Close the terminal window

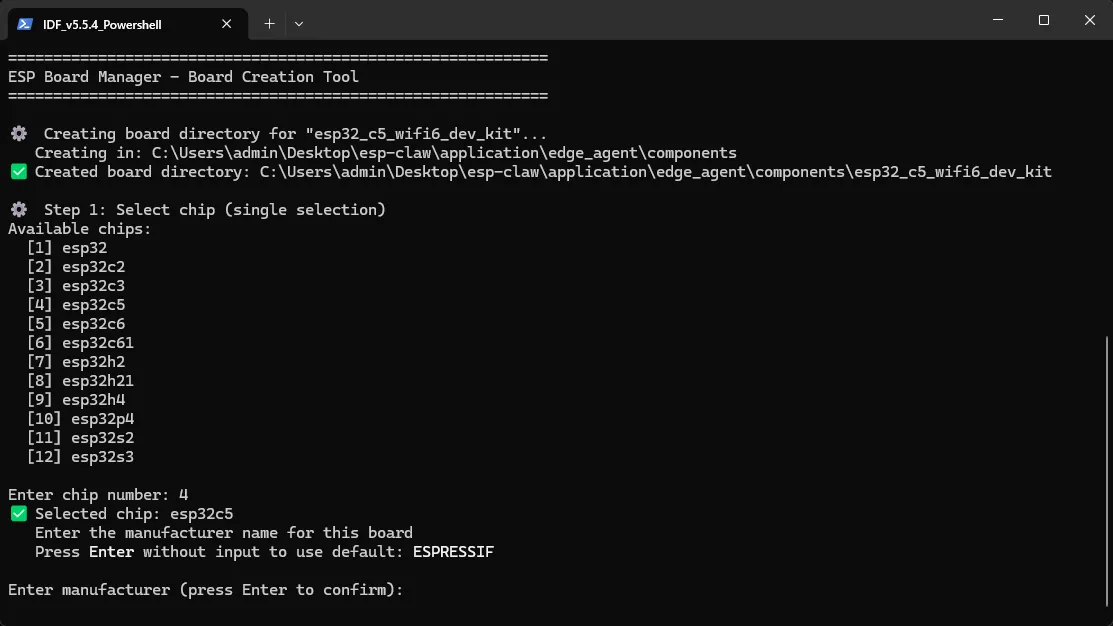[x=1090, y=20]
